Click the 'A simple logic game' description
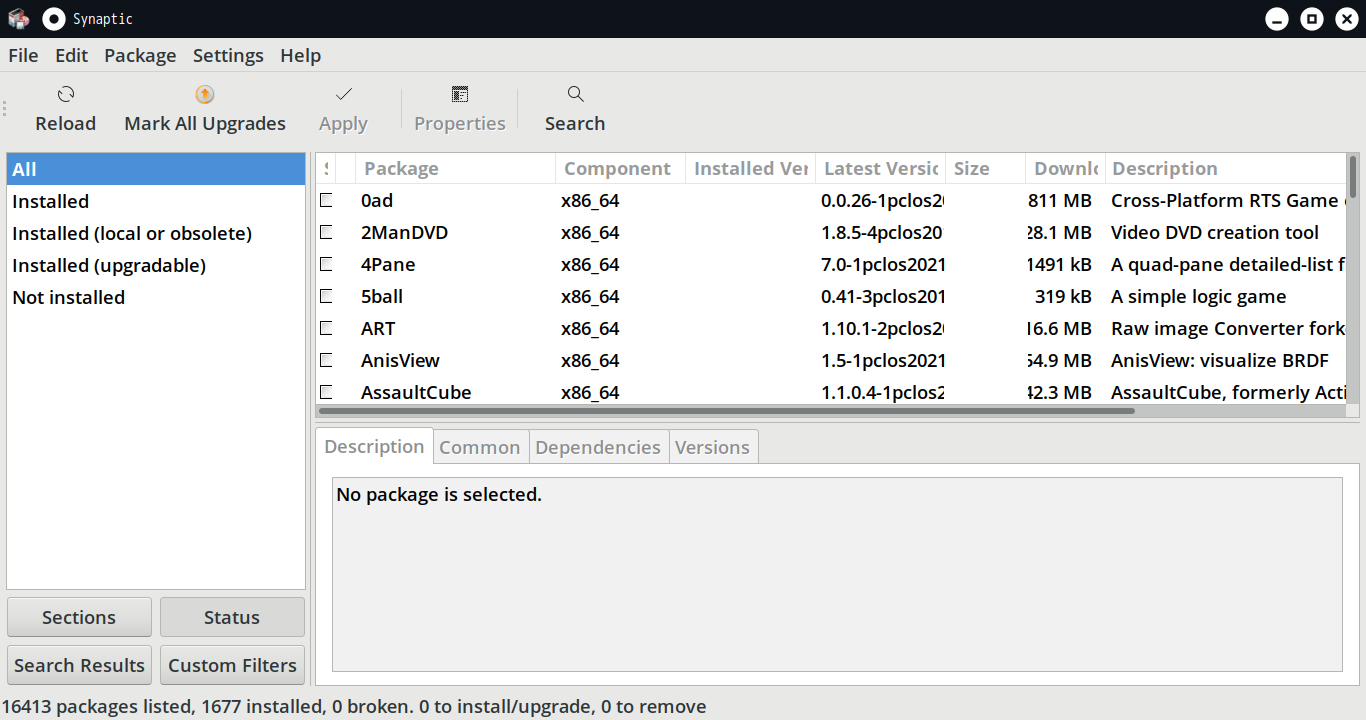 tap(1199, 296)
